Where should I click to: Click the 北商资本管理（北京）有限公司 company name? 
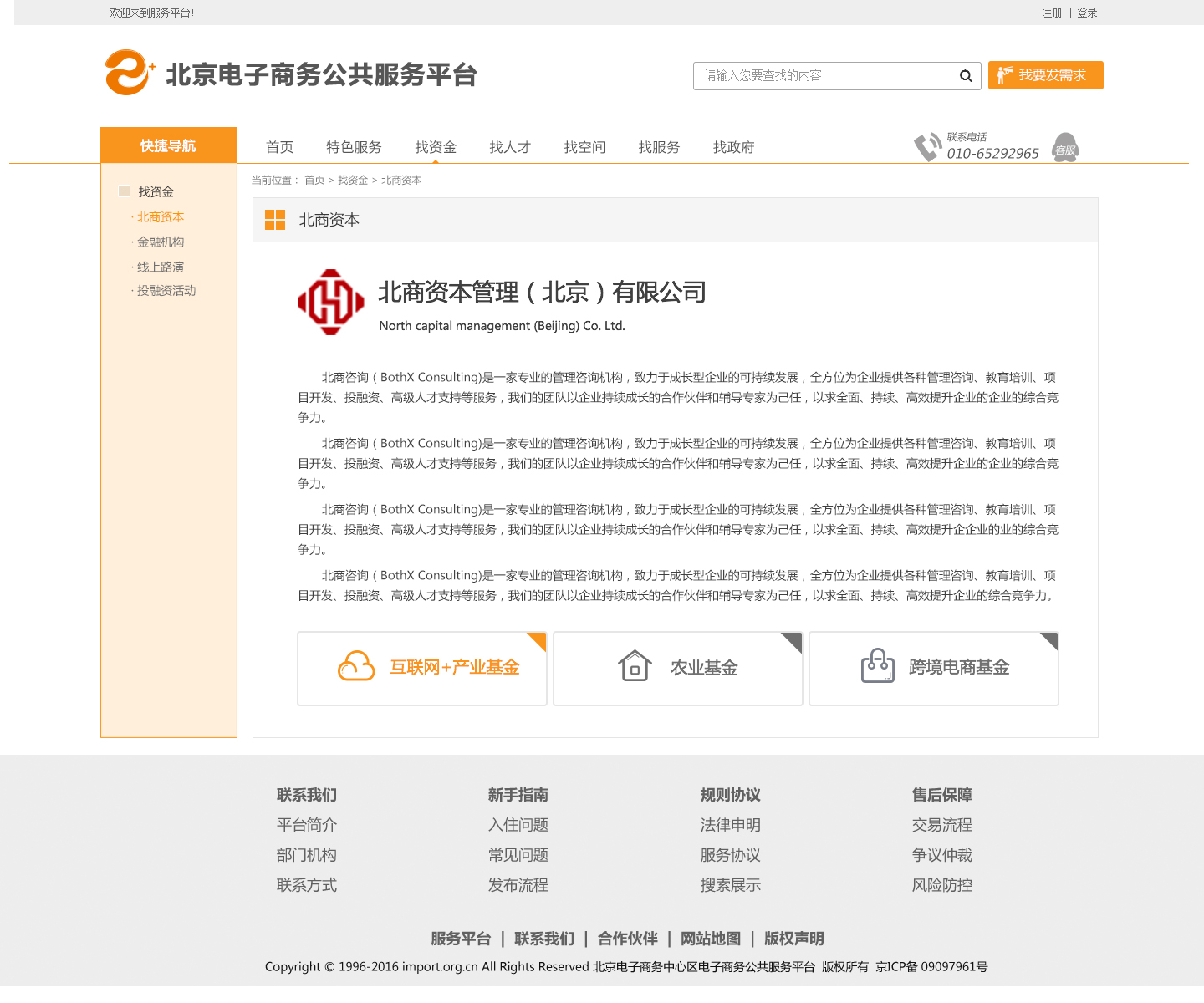tap(543, 293)
